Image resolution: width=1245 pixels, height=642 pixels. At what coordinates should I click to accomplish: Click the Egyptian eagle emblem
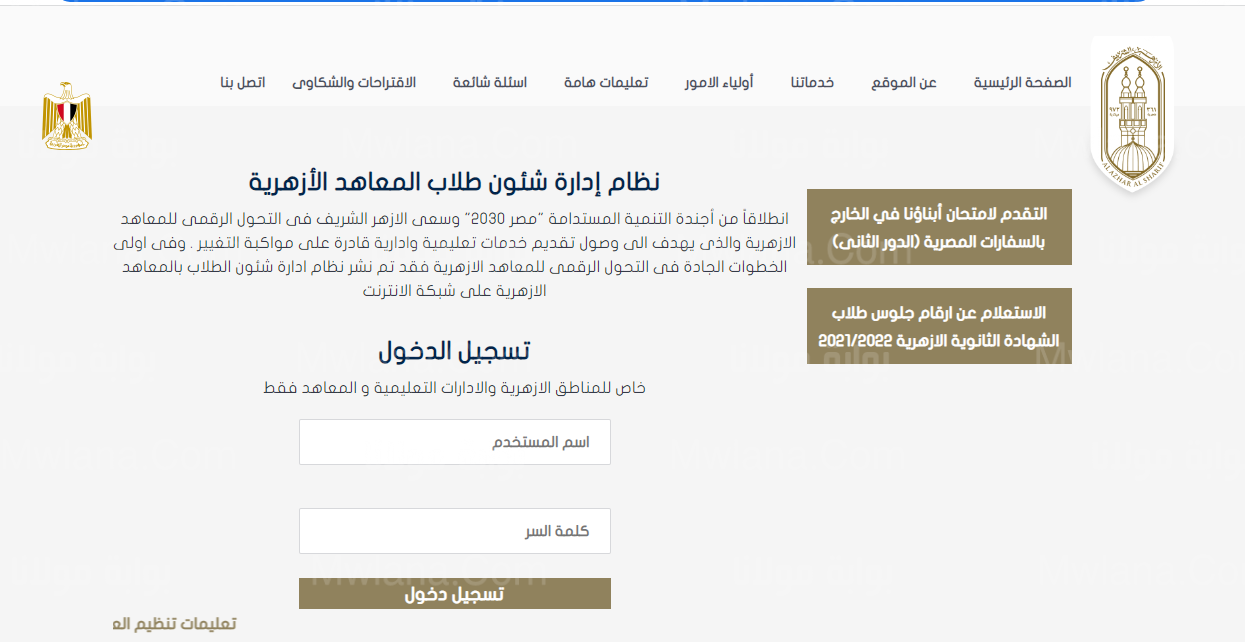[x=67, y=117]
